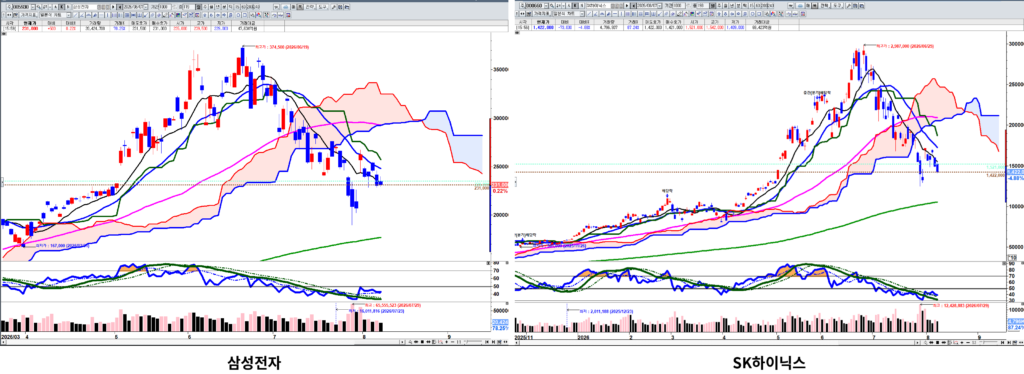Open the code dropdown arrow in the 삼성전자 chart

[33, 7]
